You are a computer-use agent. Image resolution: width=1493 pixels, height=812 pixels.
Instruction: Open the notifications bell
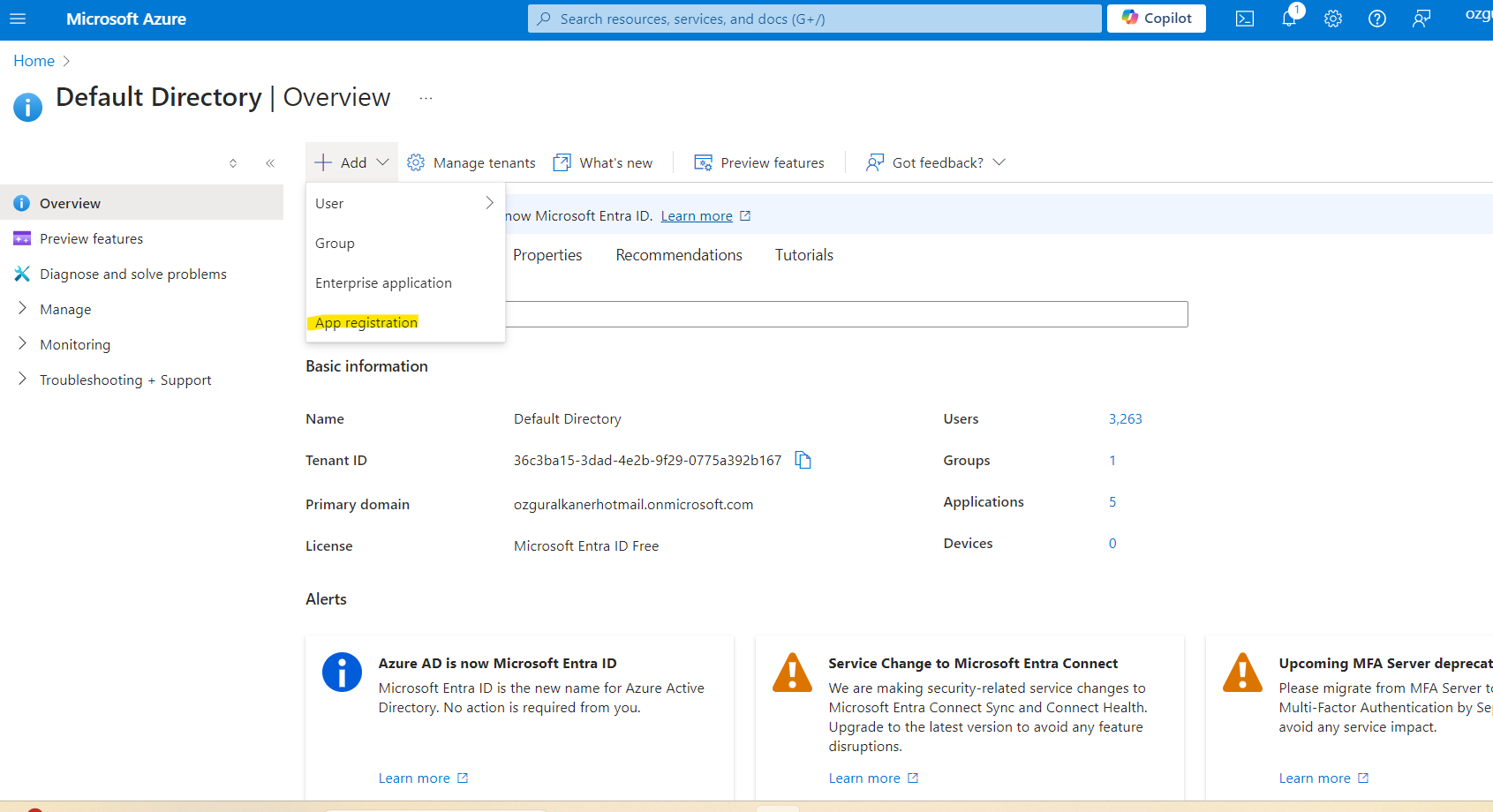point(1288,19)
